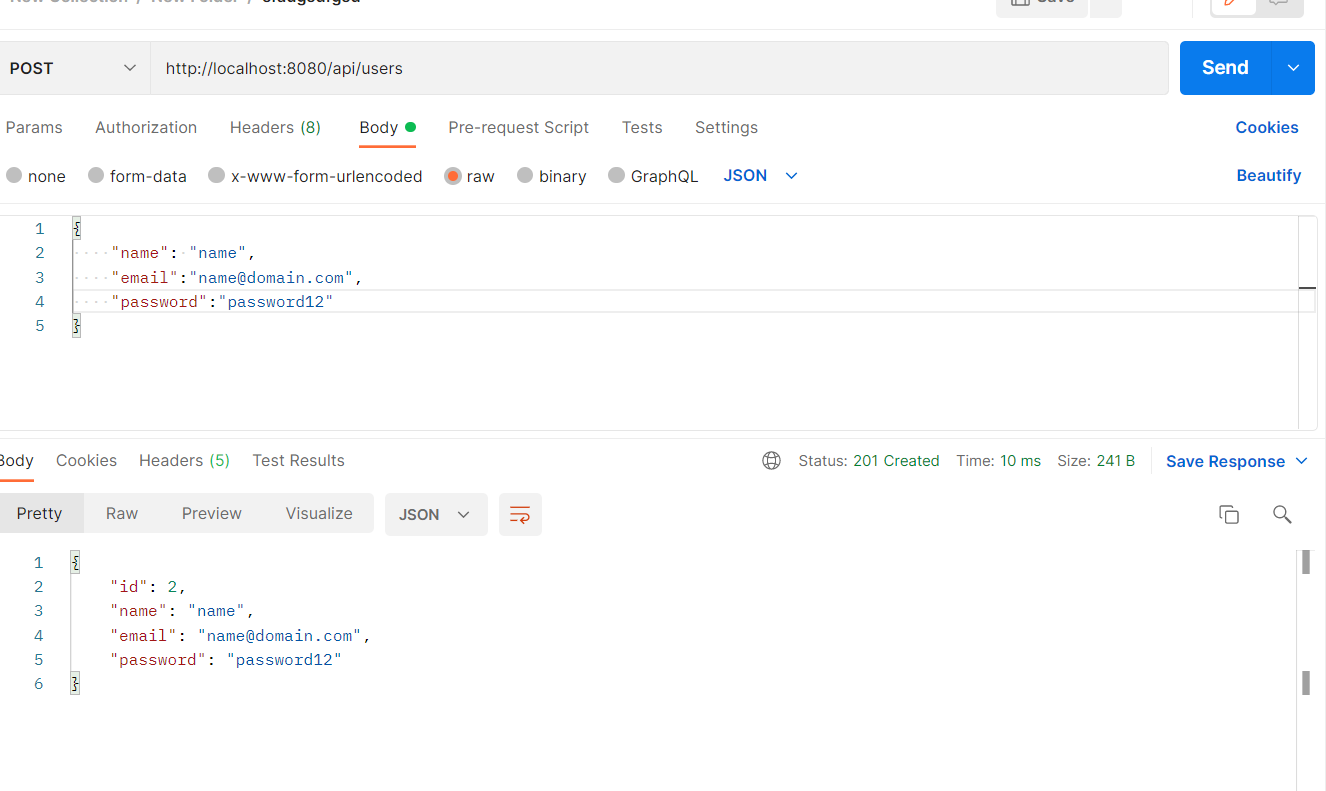Open response search with the magnifier icon
The height and width of the screenshot is (791, 1326).
pos(1283,514)
